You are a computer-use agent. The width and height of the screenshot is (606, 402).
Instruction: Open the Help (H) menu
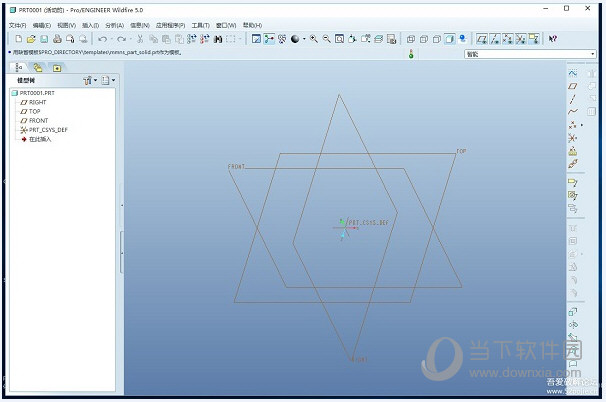252,25
